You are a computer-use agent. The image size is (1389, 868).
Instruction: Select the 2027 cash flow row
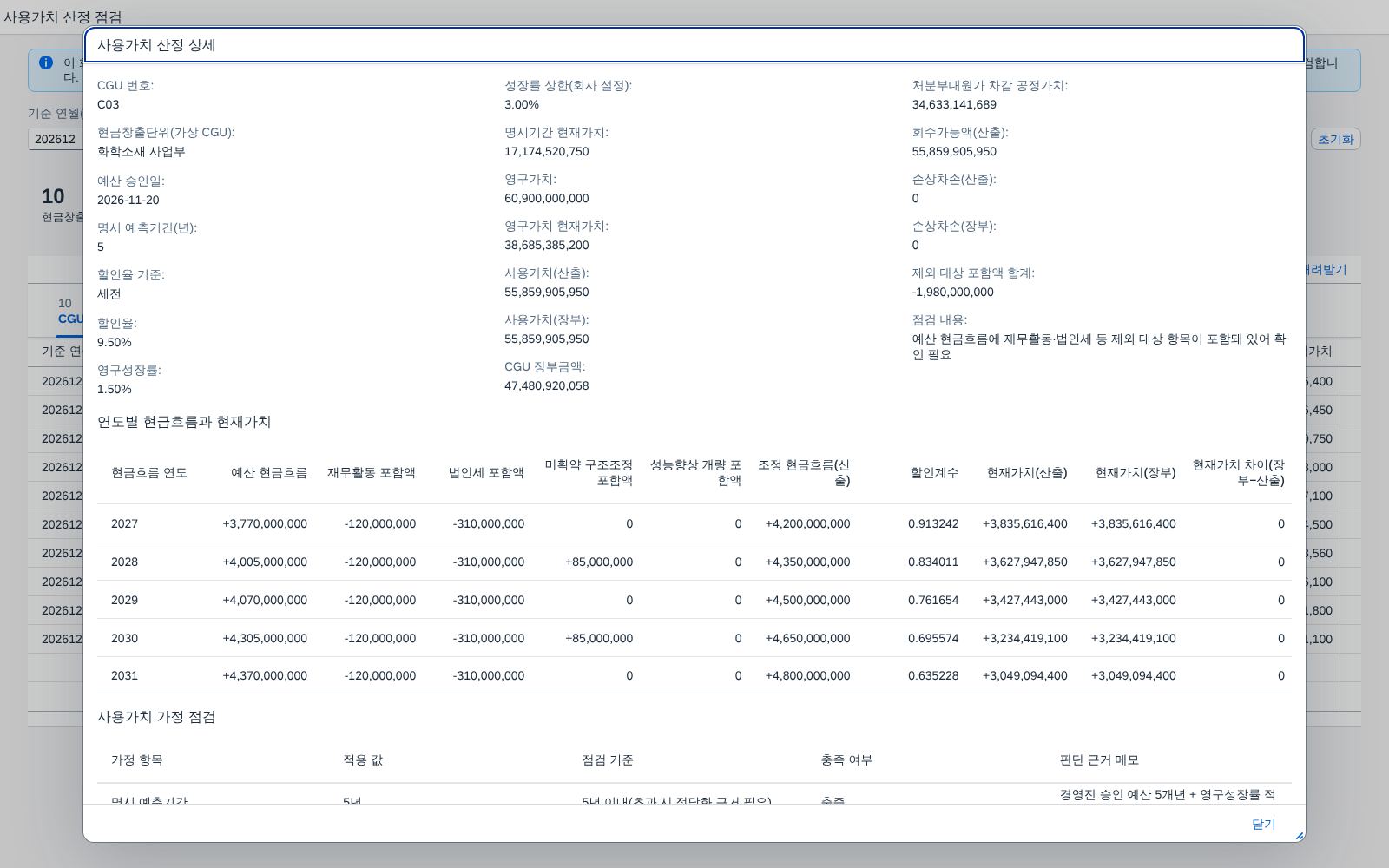click(694, 523)
